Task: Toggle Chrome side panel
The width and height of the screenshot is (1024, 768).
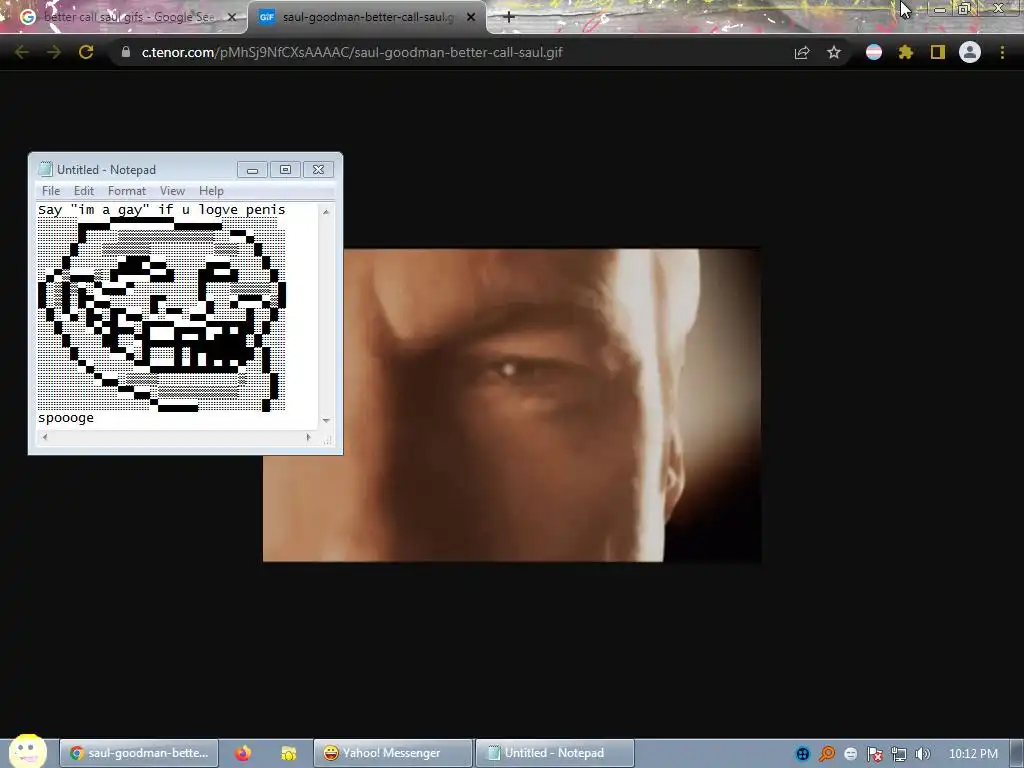Action: pyautogui.click(x=938, y=52)
